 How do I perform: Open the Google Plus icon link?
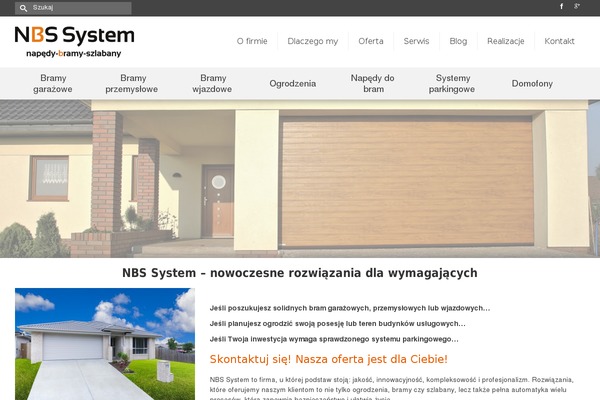click(577, 7)
